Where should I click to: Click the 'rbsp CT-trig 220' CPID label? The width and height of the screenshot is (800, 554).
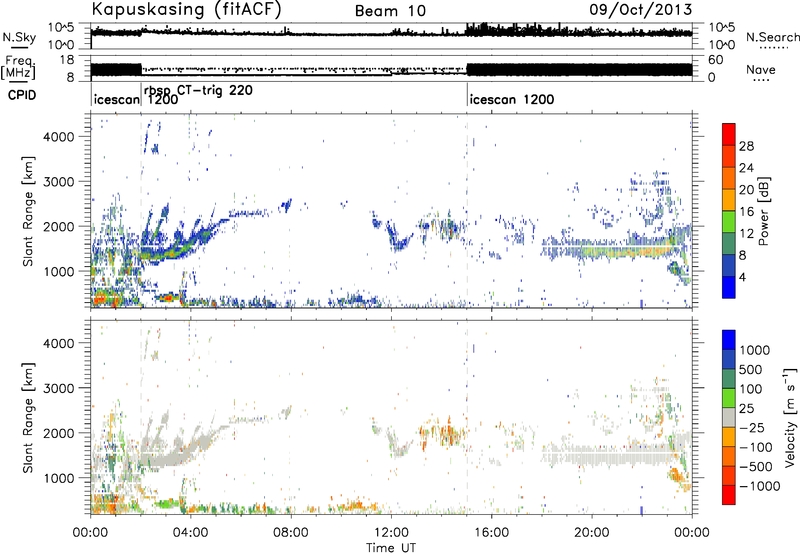pos(198,91)
